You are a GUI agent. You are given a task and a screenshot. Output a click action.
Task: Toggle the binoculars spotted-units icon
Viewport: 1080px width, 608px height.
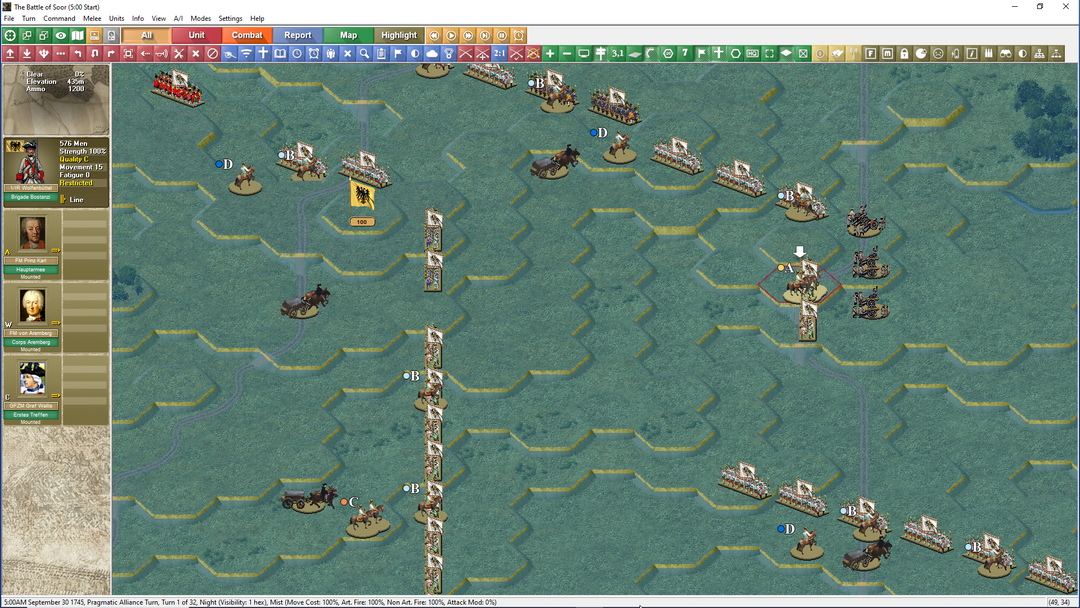coord(1006,53)
